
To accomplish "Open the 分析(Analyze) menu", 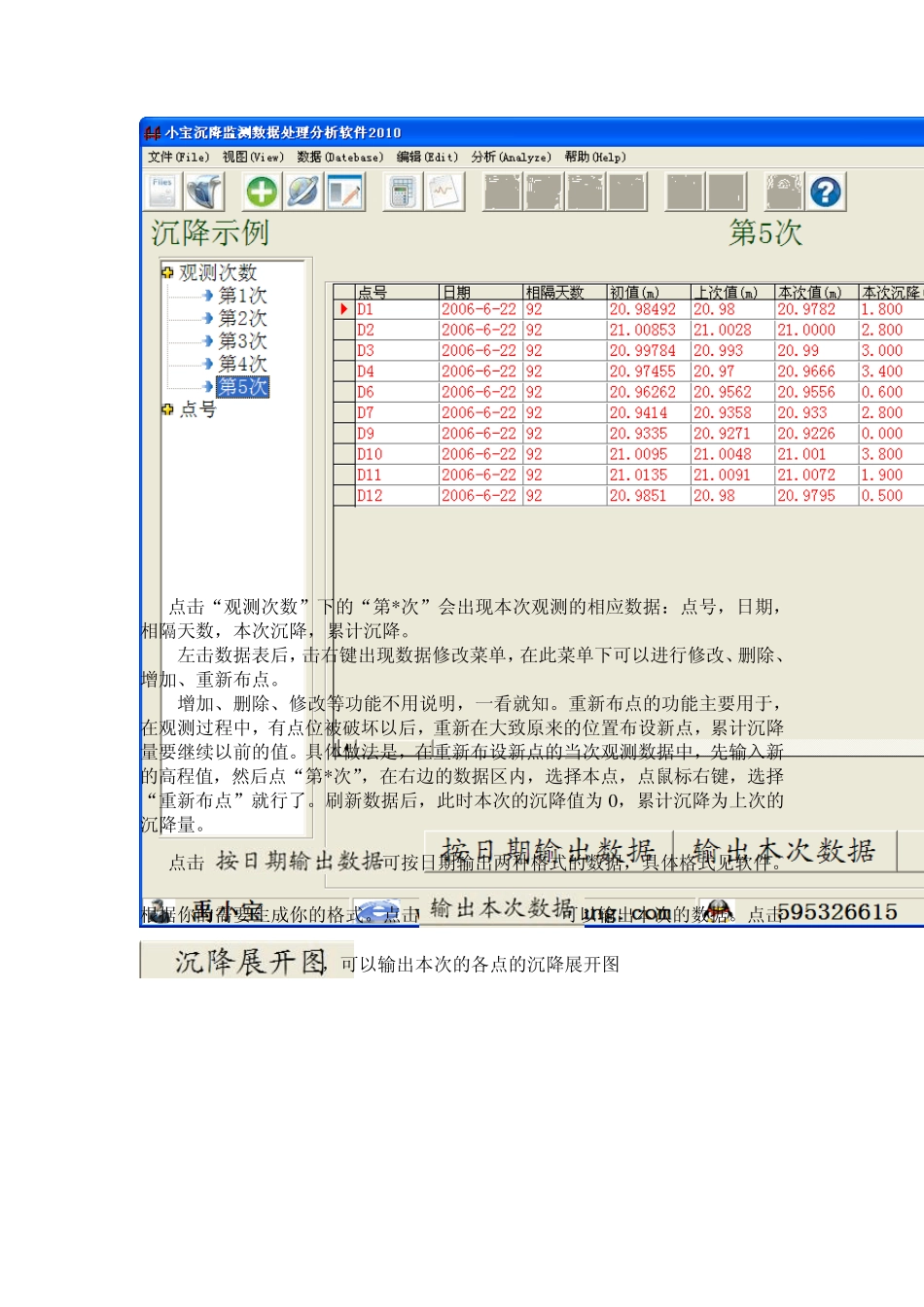I will pyautogui.click(x=512, y=157).
